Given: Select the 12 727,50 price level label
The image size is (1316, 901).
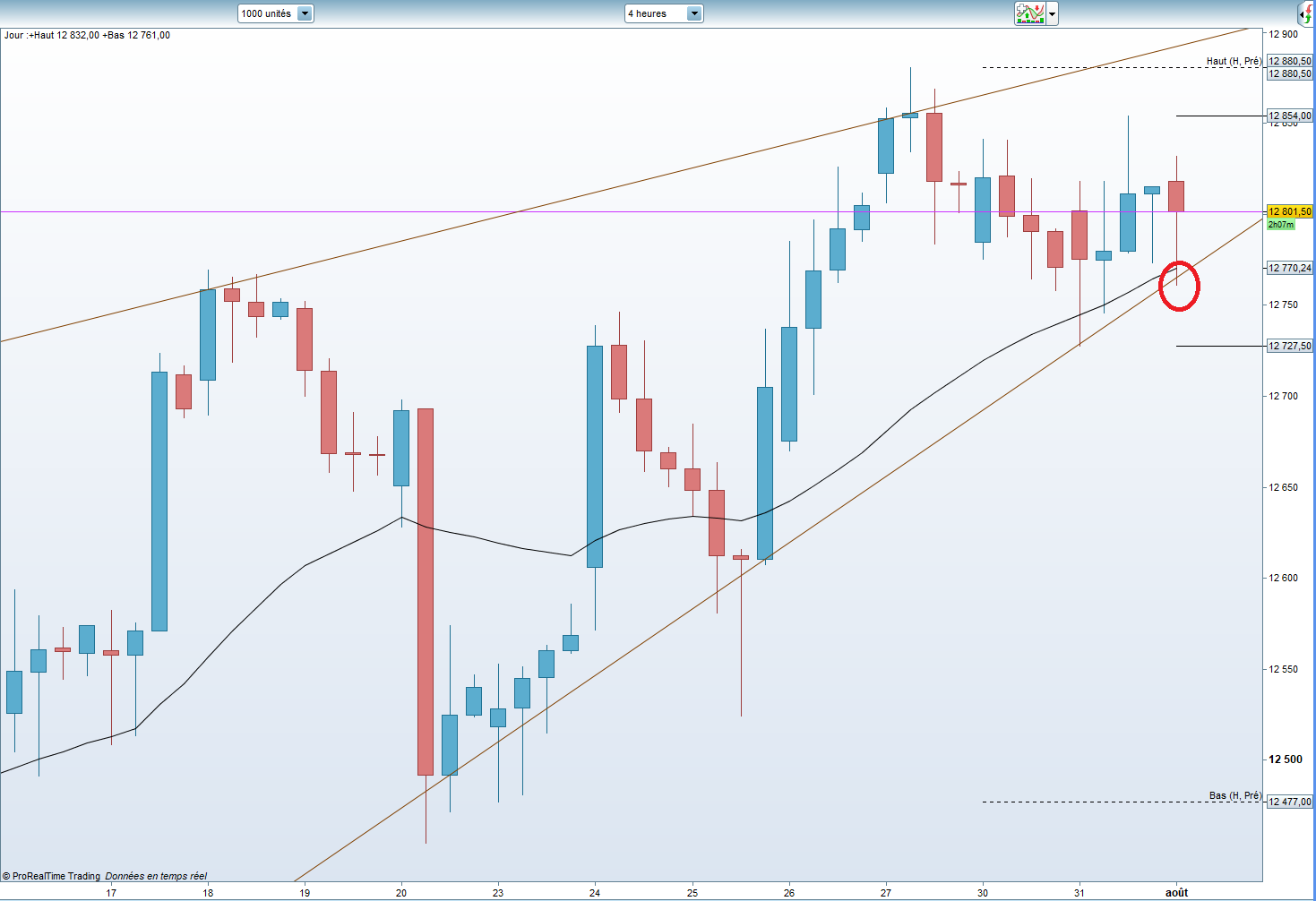Looking at the screenshot, I should click(x=1290, y=346).
